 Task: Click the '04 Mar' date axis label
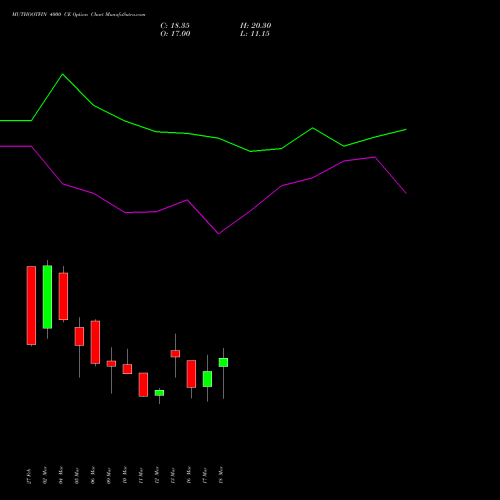(61, 475)
